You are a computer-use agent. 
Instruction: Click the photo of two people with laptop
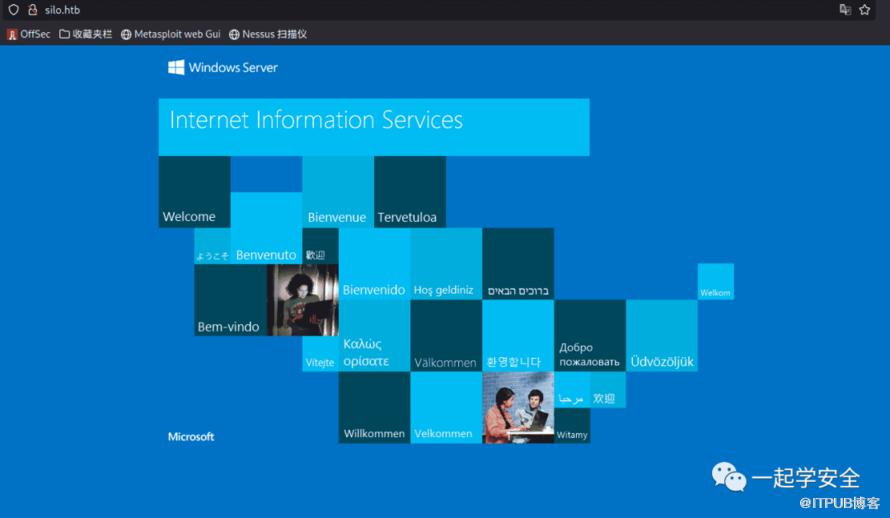518,407
